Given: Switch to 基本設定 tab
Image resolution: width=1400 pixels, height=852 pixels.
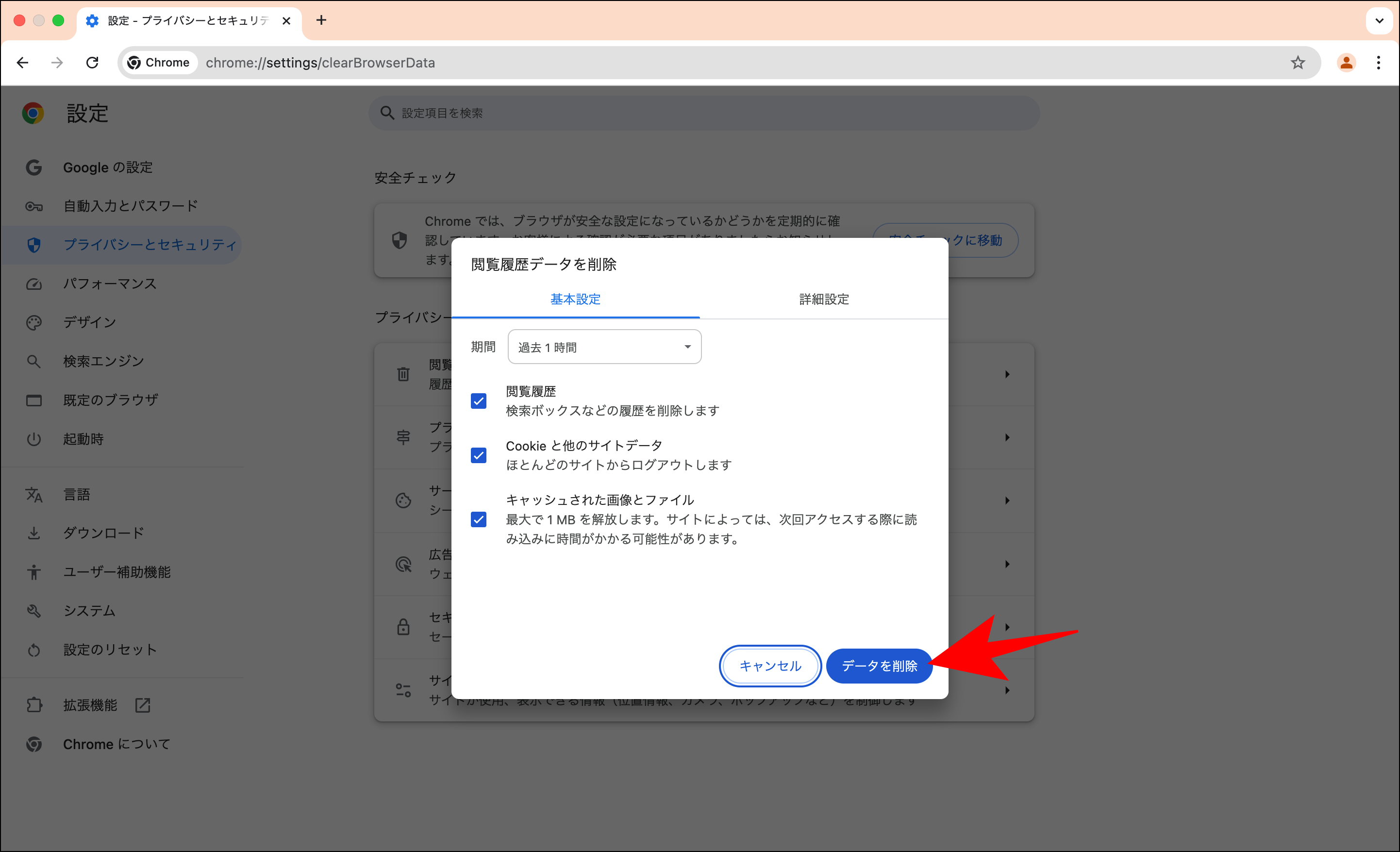Looking at the screenshot, I should (x=575, y=300).
